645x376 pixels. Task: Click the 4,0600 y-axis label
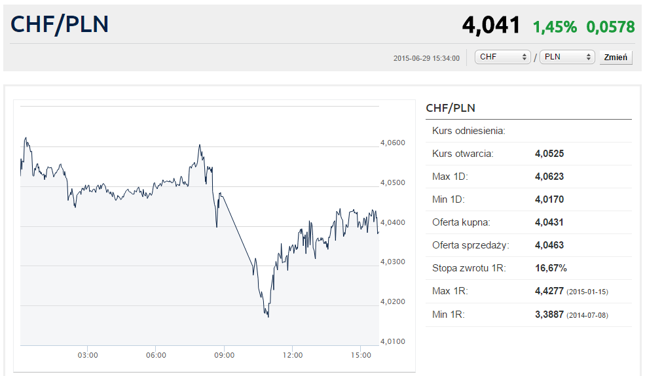[x=392, y=143]
